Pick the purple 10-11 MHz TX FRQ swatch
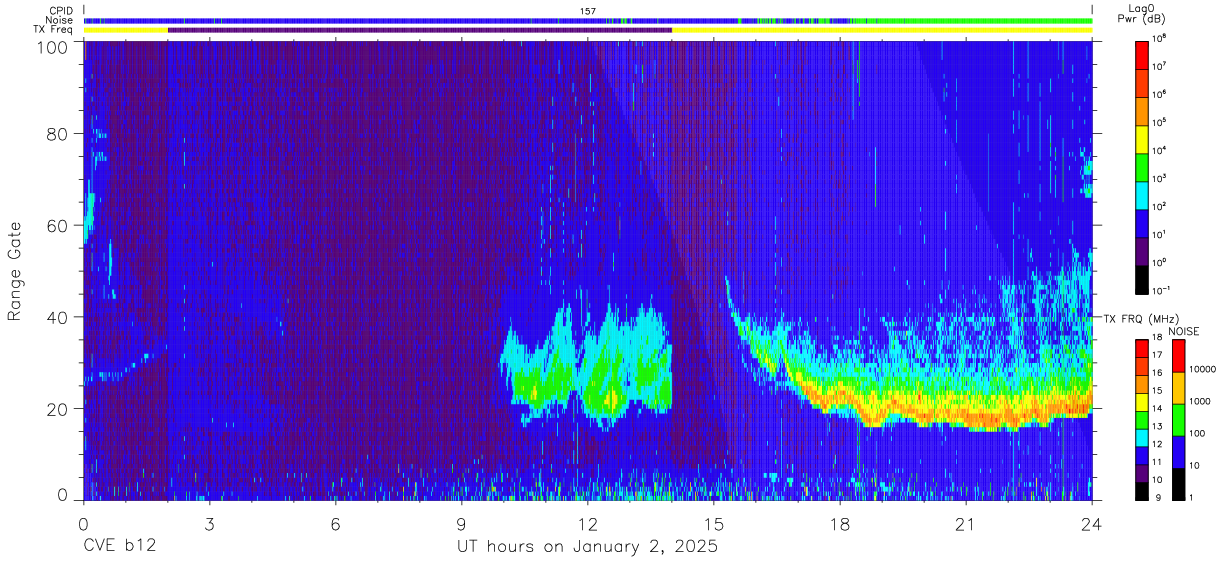The height and width of the screenshot is (567, 1228). (1143, 473)
